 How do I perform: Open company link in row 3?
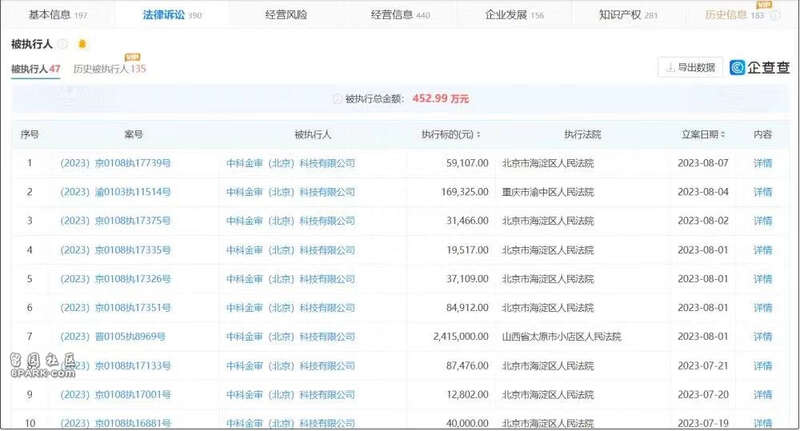tap(291, 221)
